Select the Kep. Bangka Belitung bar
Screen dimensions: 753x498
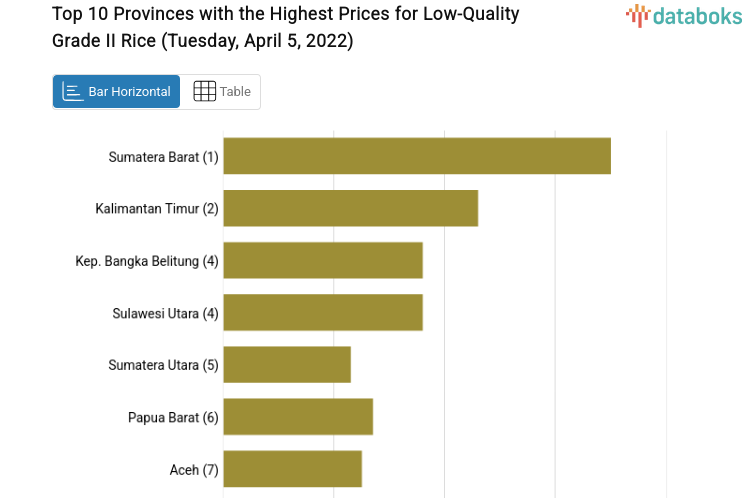point(322,260)
